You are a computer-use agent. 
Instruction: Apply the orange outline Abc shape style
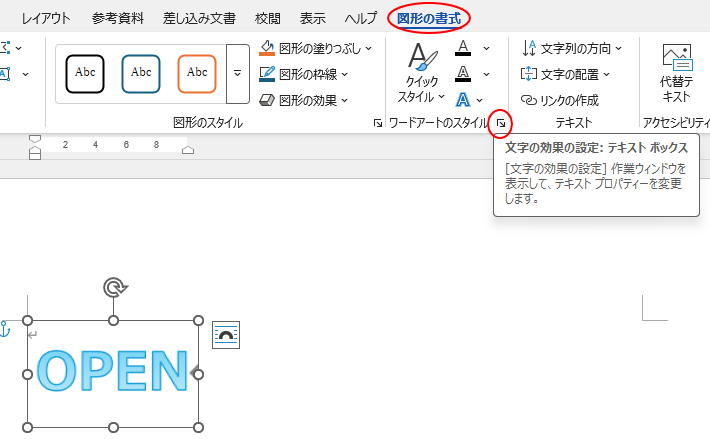[197, 74]
